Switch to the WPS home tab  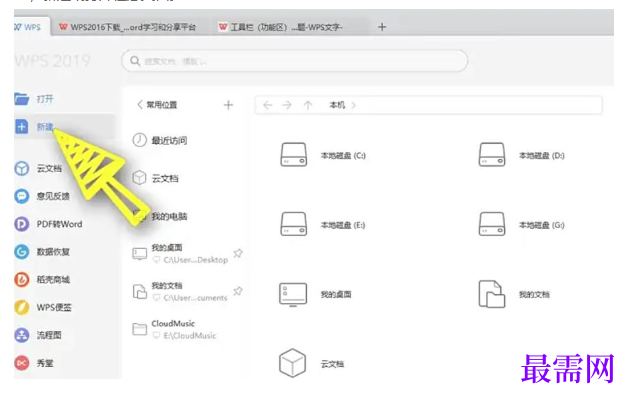coord(32,27)
